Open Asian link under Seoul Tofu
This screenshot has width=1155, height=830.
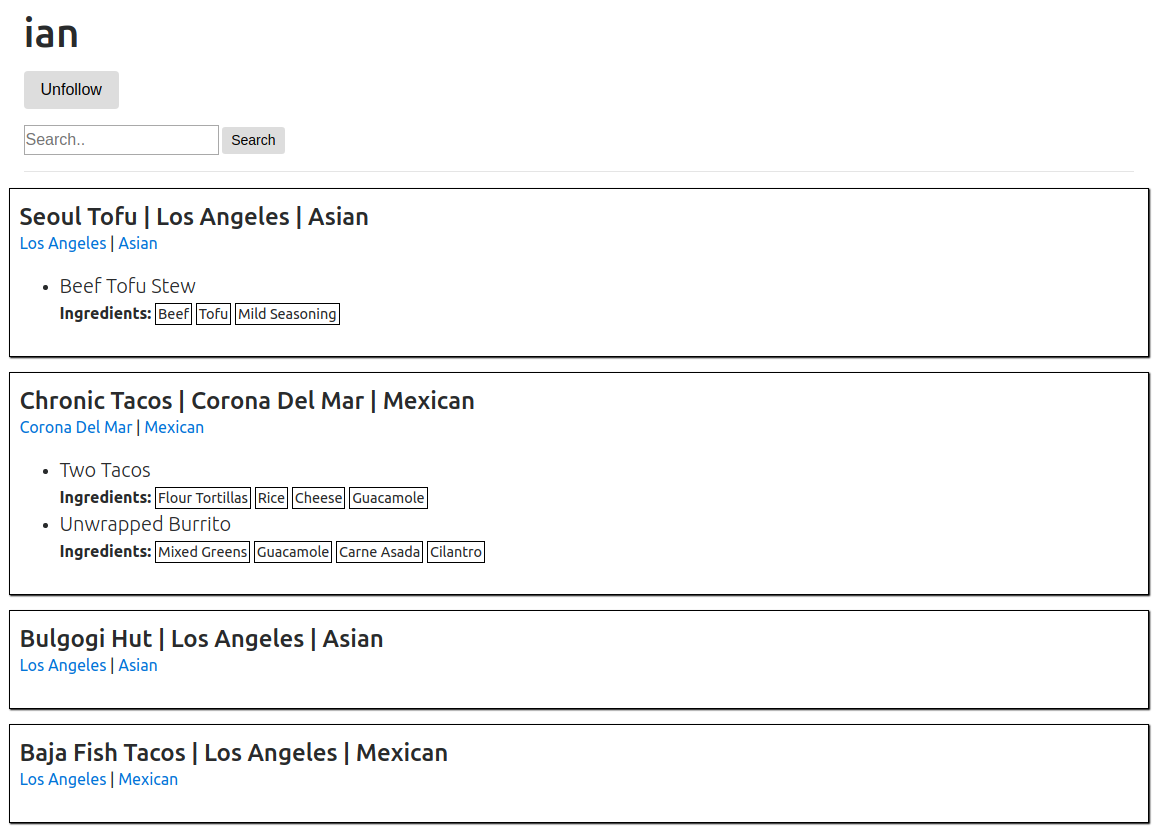coord(138,243)
